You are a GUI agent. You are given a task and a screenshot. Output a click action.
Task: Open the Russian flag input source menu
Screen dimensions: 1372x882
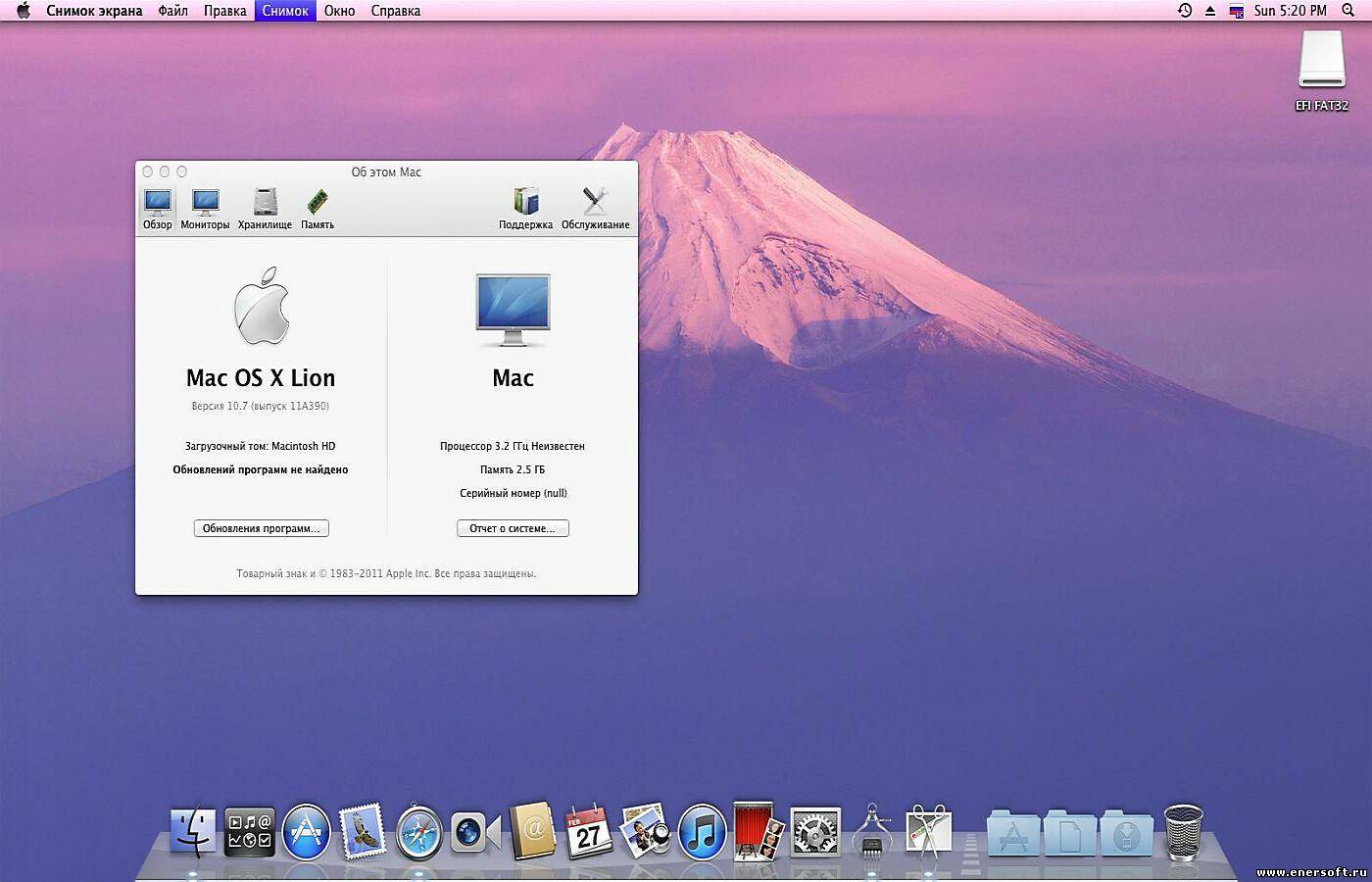(1237, 11)
